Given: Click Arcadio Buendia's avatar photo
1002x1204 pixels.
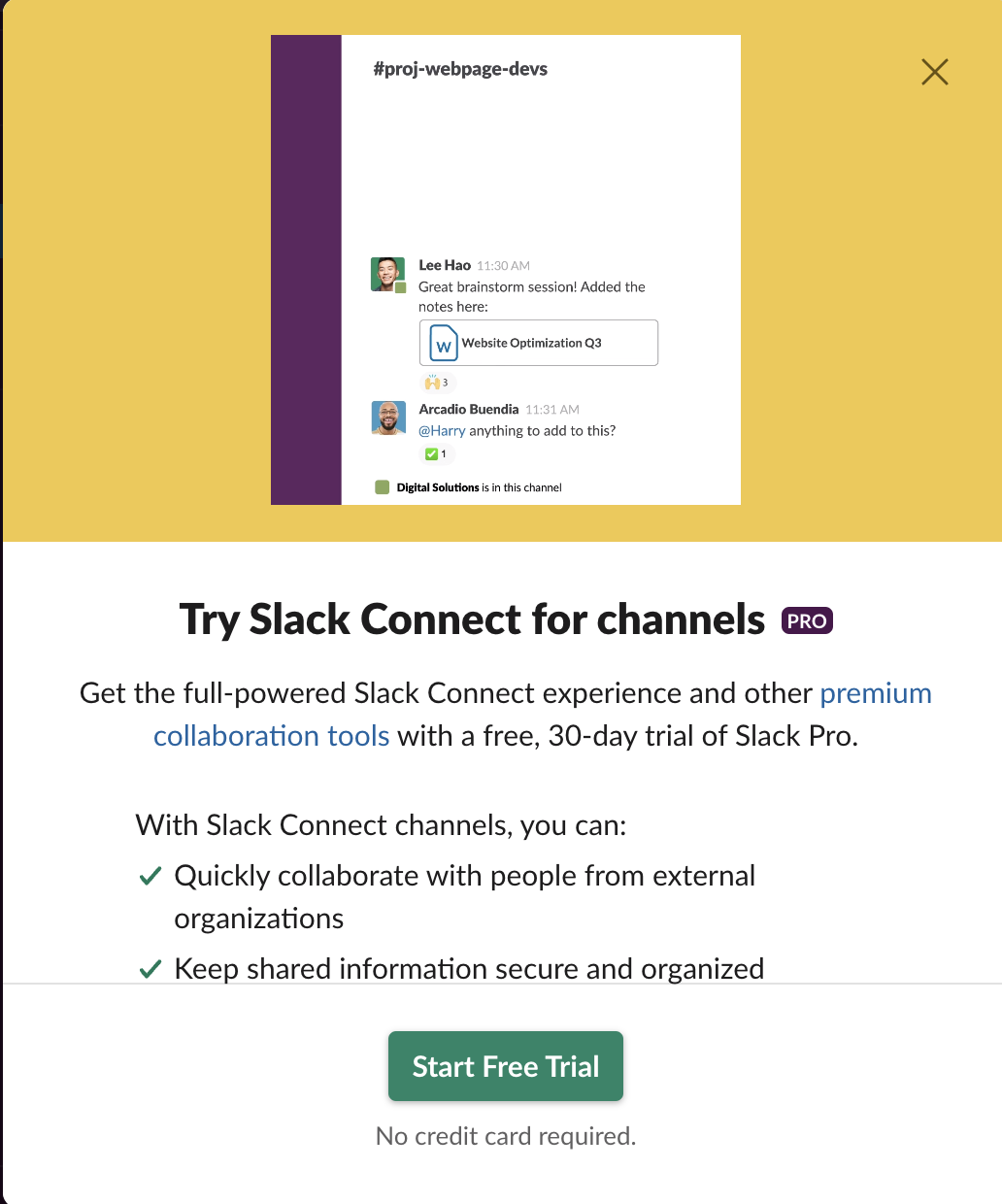Looking at the screenshot, I should (388, 418).
